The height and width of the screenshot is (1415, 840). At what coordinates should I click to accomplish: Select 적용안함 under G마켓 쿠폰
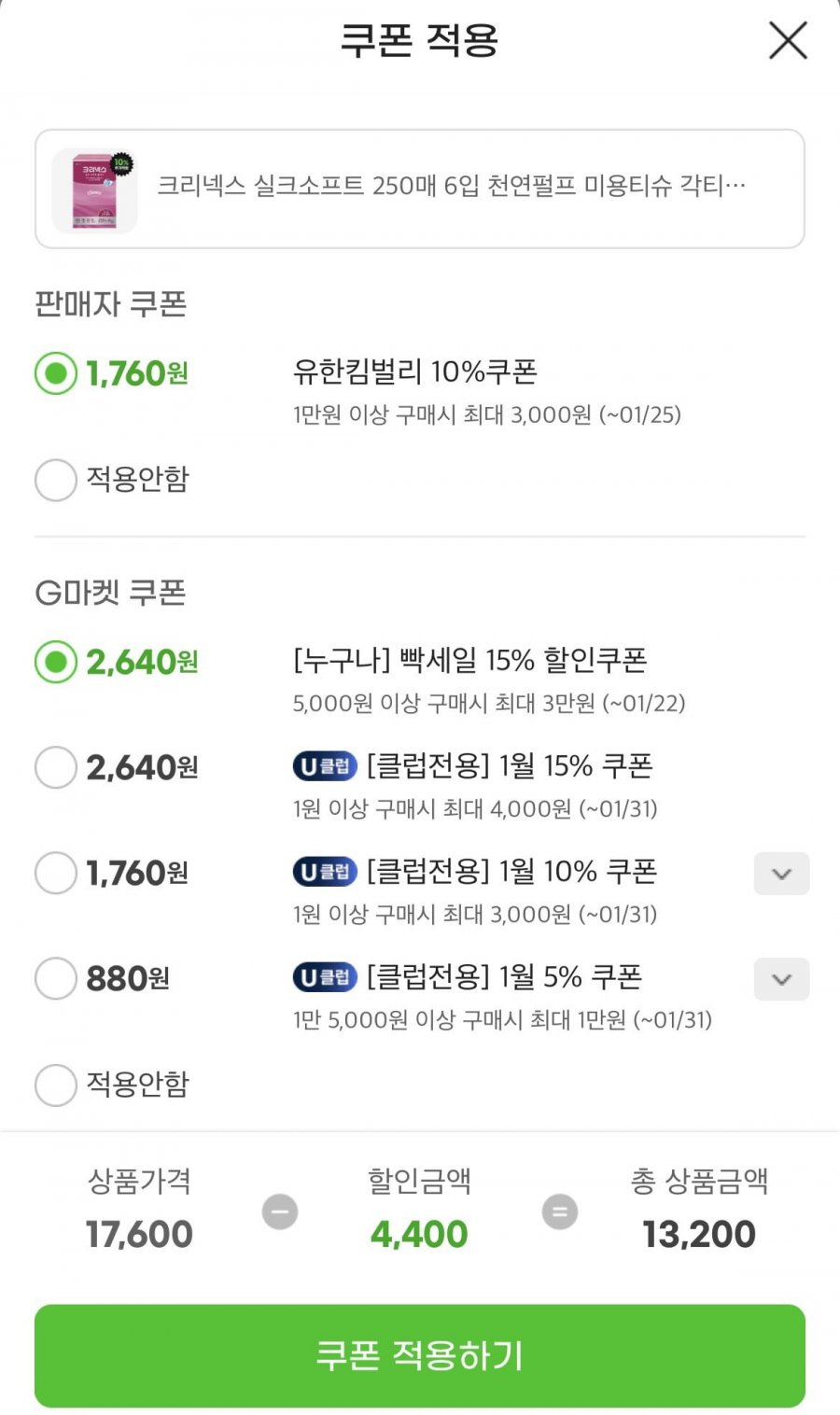[x=56, y=1085]
